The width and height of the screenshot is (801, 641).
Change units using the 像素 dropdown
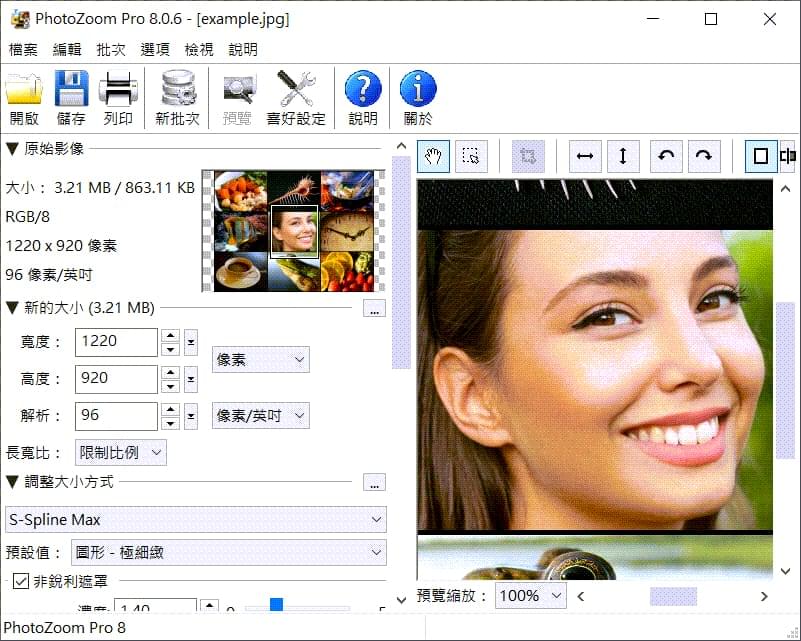click(260, 359)
